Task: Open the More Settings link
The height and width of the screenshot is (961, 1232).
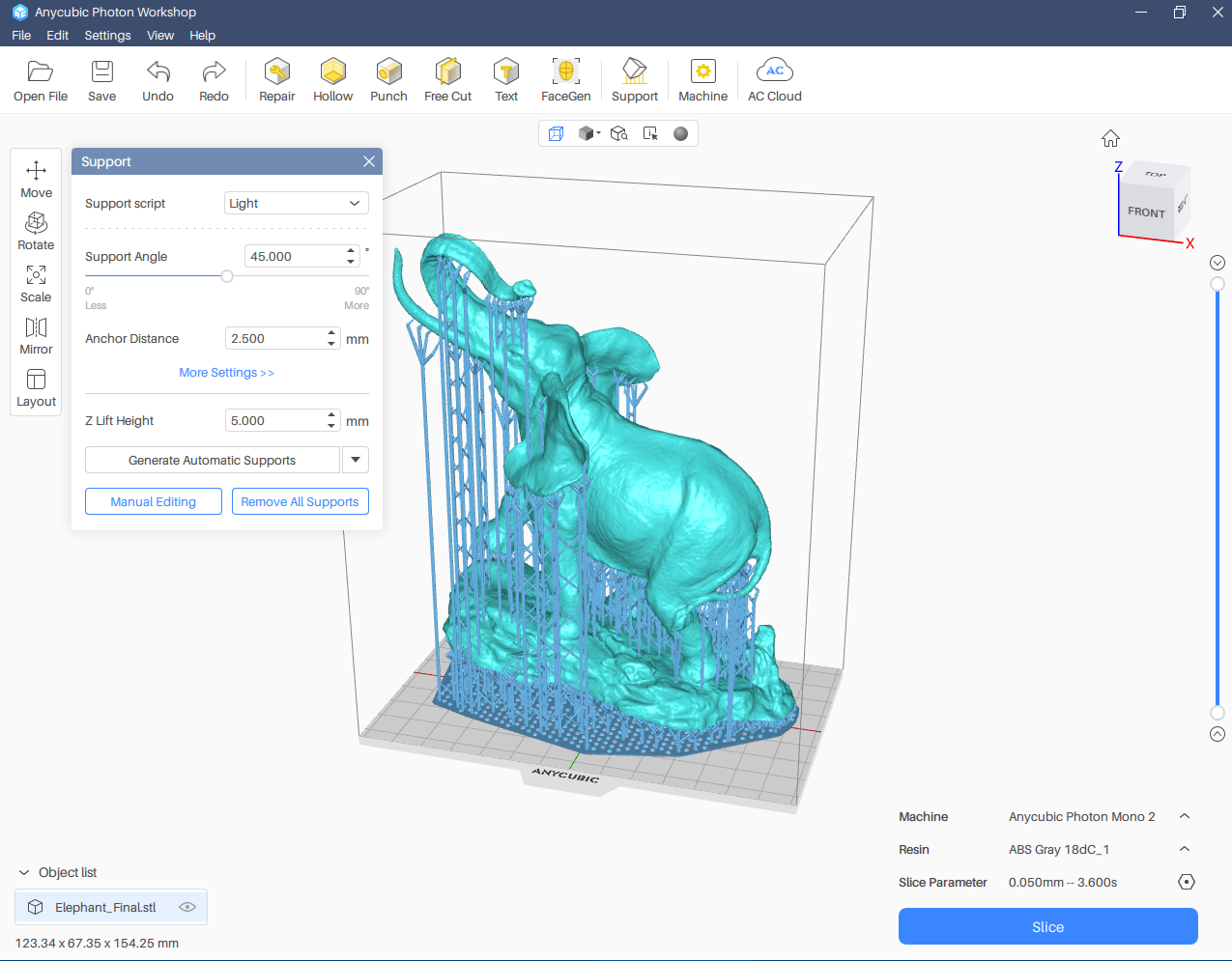Action: pos(226,373)
